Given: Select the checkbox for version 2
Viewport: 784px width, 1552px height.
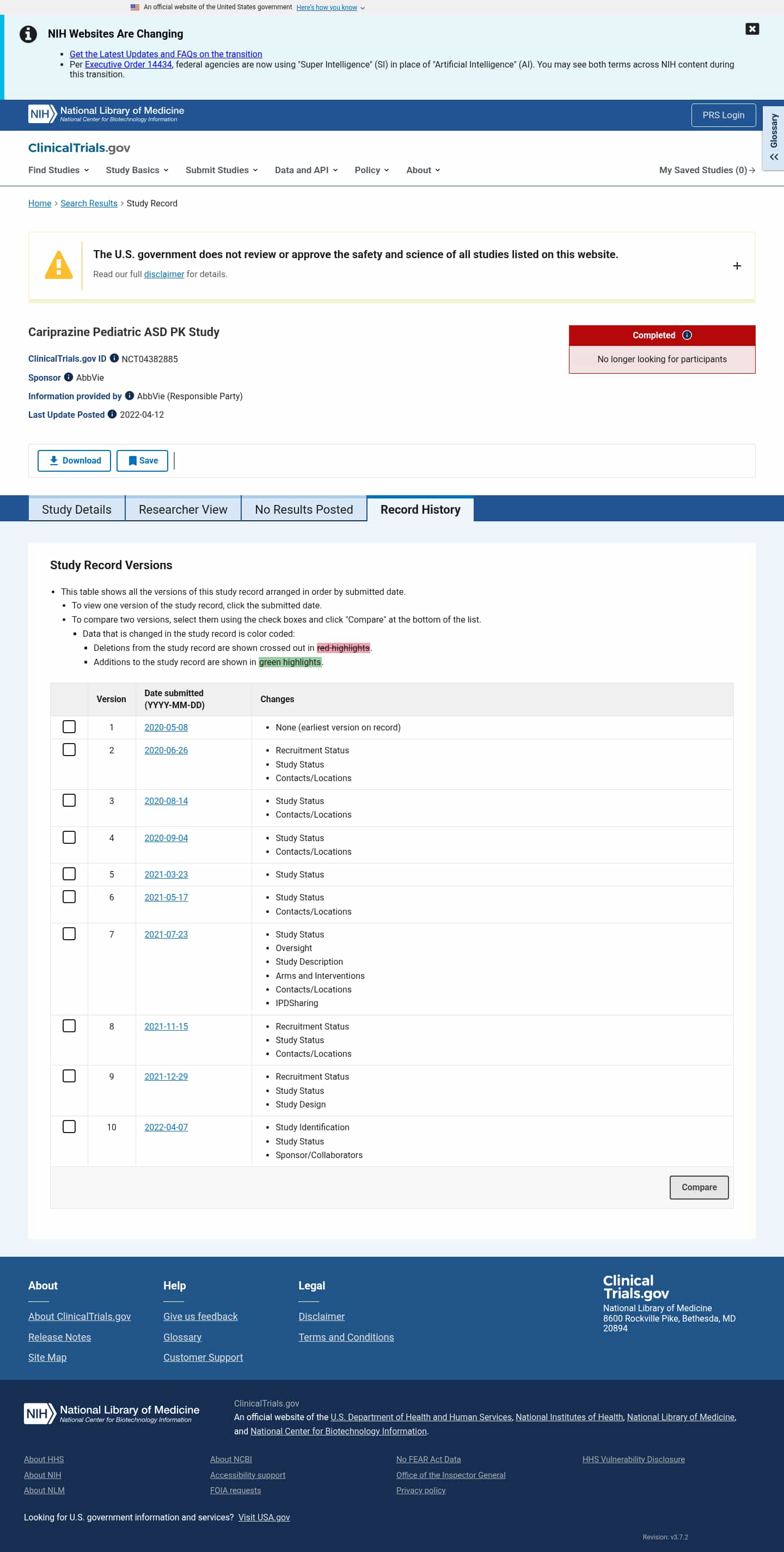Looking at the screenshot, I should (x=69, y=750).
